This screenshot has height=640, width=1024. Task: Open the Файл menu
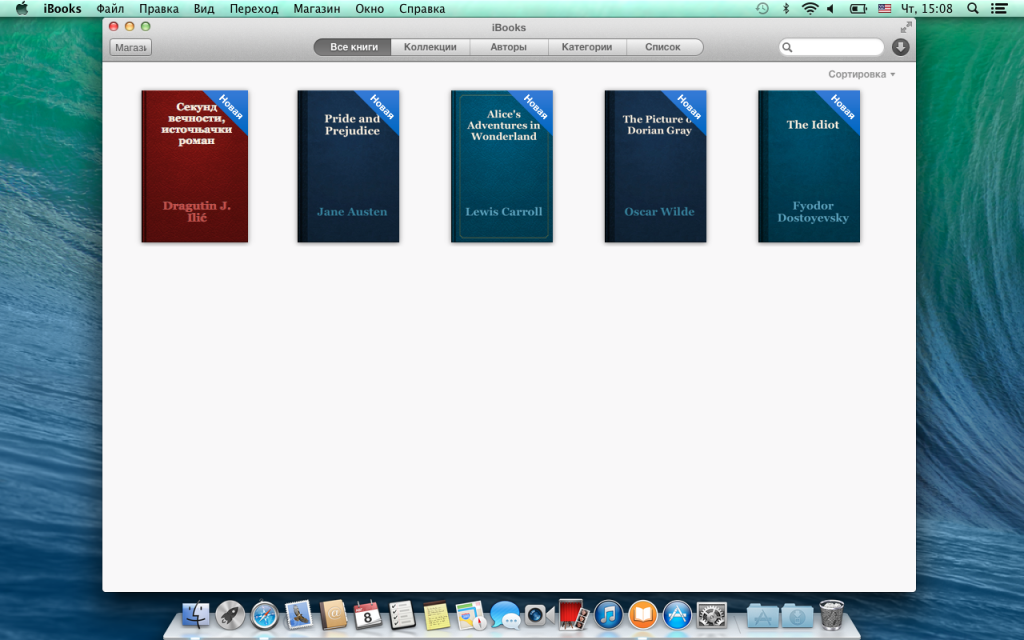tap(110, 8)
